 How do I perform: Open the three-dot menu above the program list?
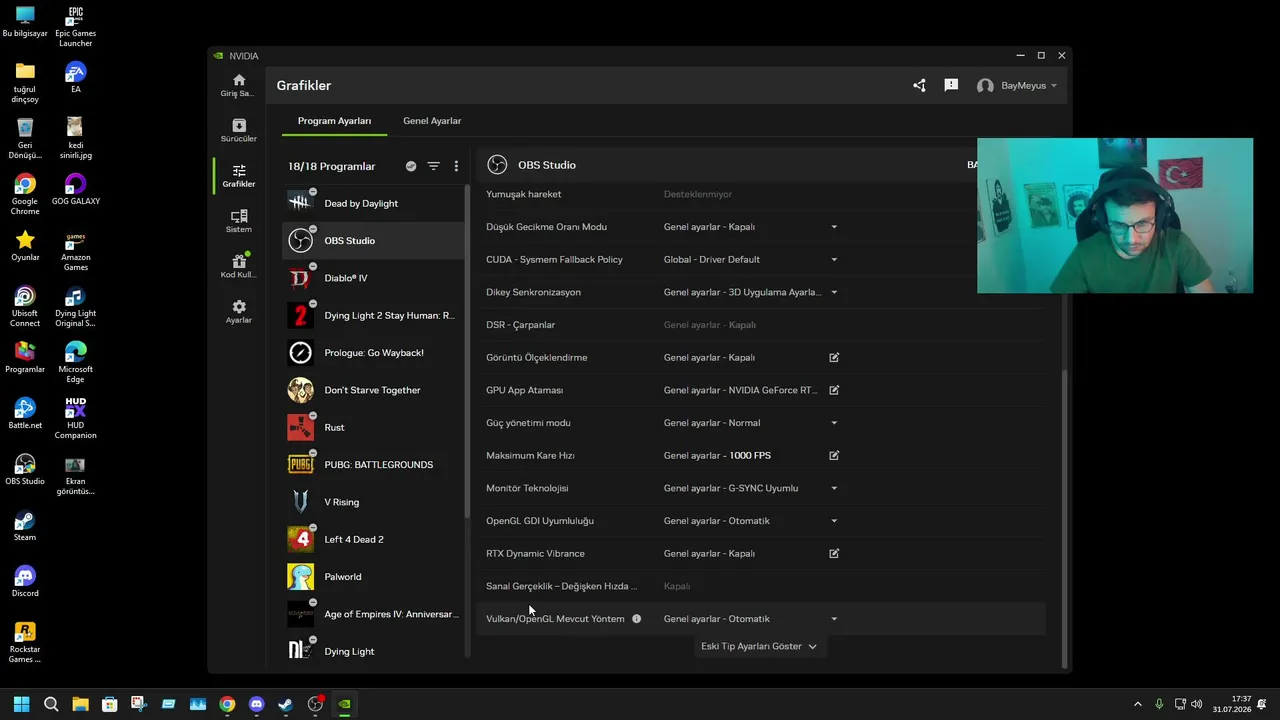(456, 166)
